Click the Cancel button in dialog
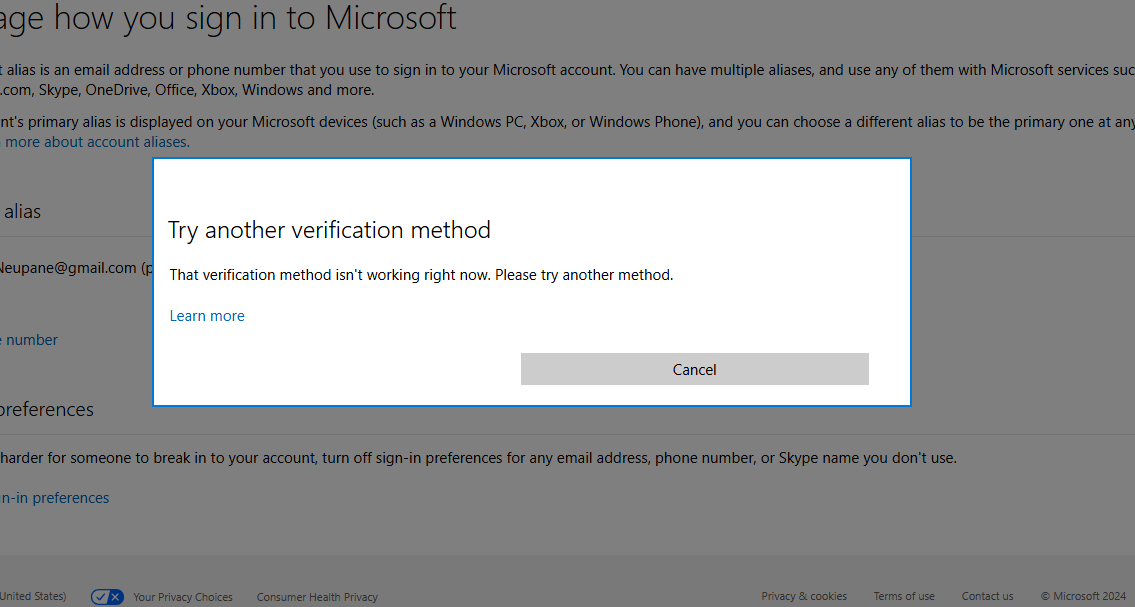Screen dimensions: 1135x607 [x=694, y=369]
